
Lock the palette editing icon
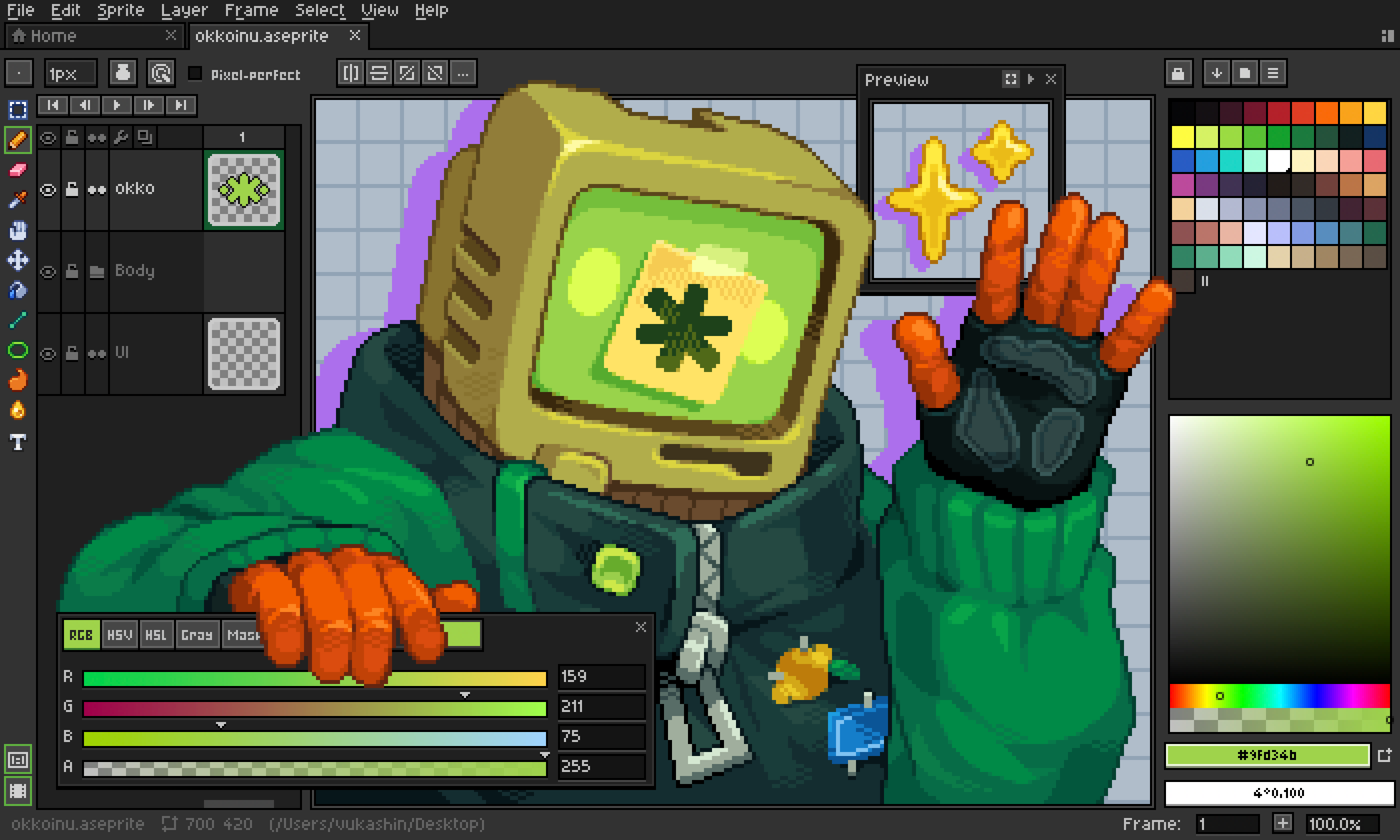[1178, 73]
